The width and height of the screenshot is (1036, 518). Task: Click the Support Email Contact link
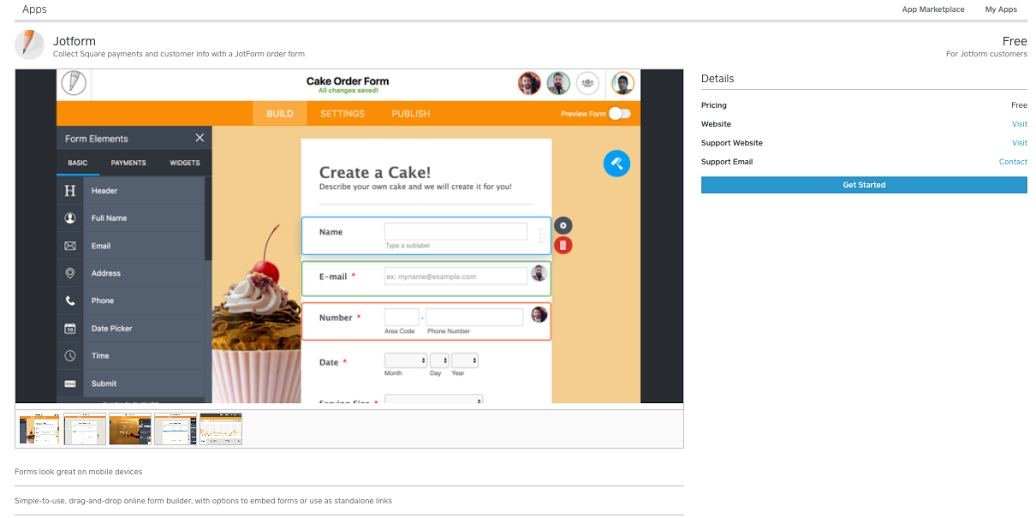(x=1013, y=162)
